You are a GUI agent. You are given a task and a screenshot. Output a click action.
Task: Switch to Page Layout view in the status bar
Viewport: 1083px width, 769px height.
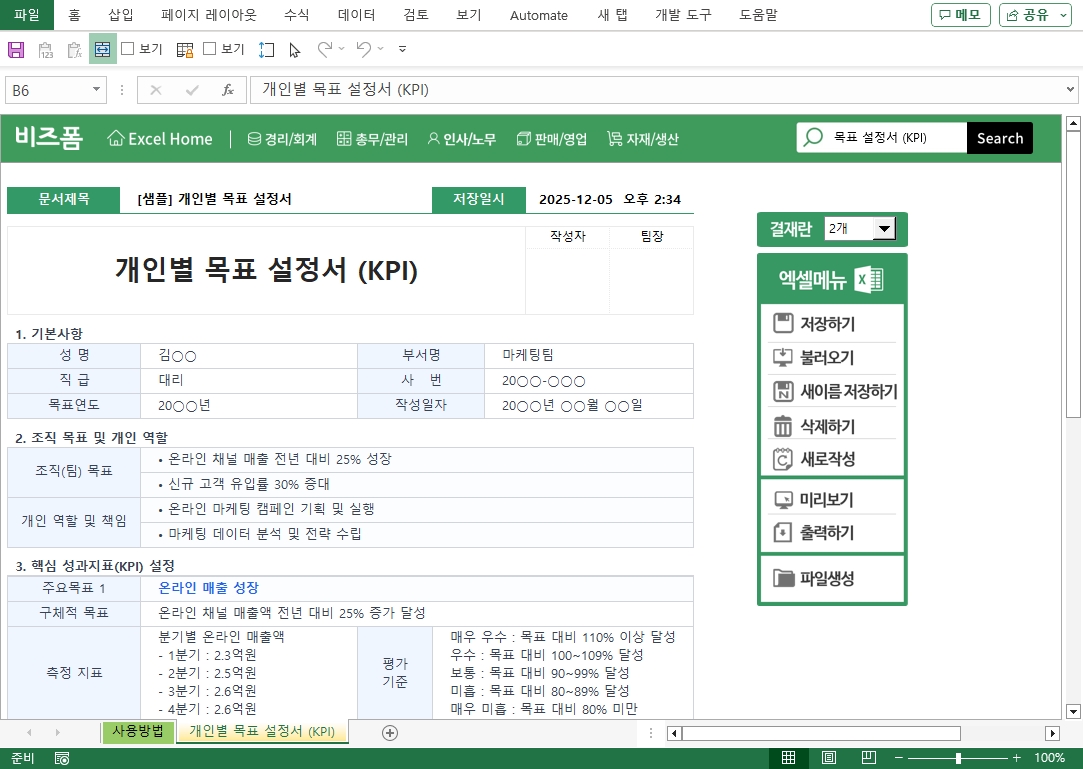(x=829, y=758)
